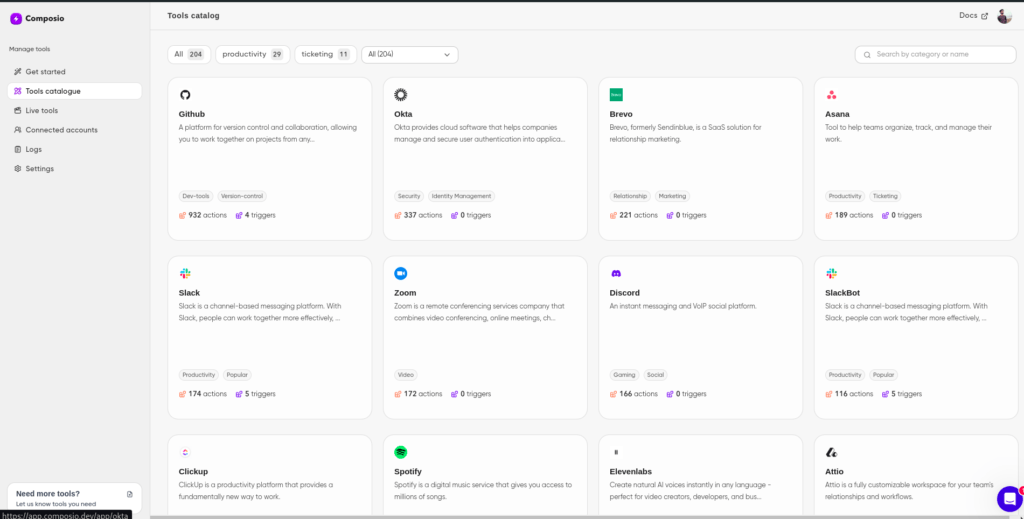Click the Spotify logo icon
The image size is (1024, 519).
[x=400, y=452]
